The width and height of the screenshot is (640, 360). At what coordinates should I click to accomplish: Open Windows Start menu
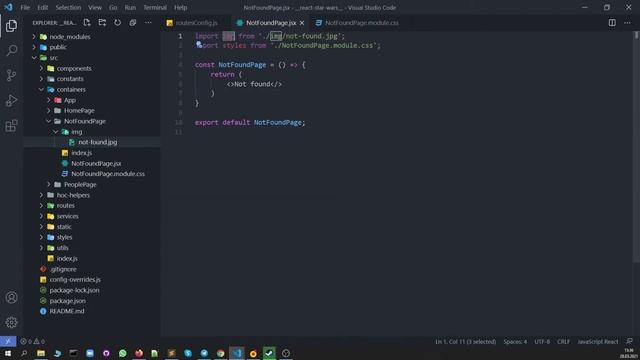click(8, 353)
